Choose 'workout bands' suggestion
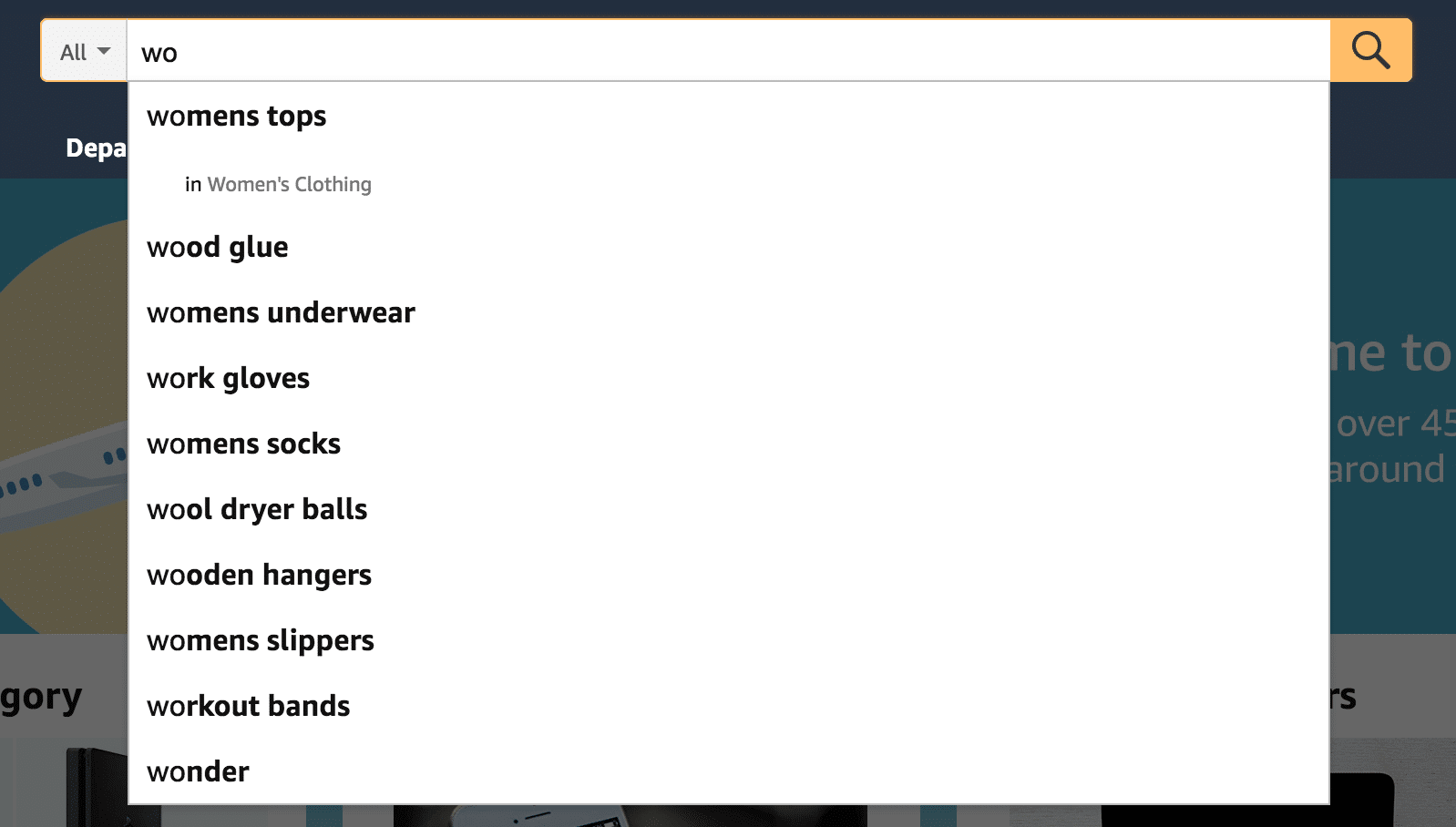The width and height of the screenshot is (1456, 827). (728, 706)
